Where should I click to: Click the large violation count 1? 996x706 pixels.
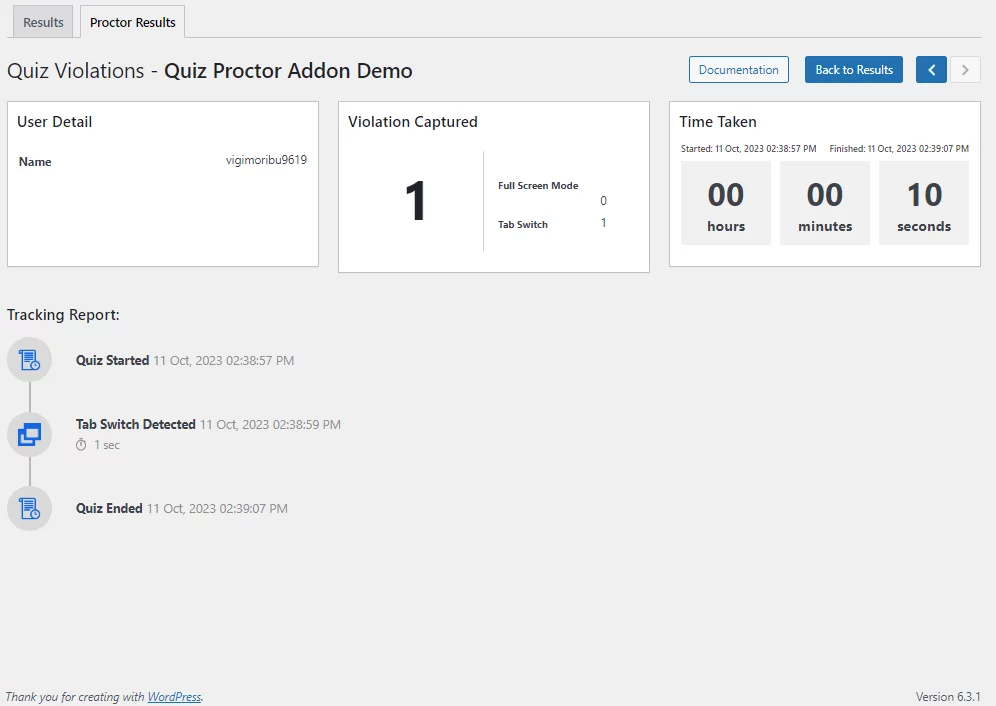click(415, 201)
